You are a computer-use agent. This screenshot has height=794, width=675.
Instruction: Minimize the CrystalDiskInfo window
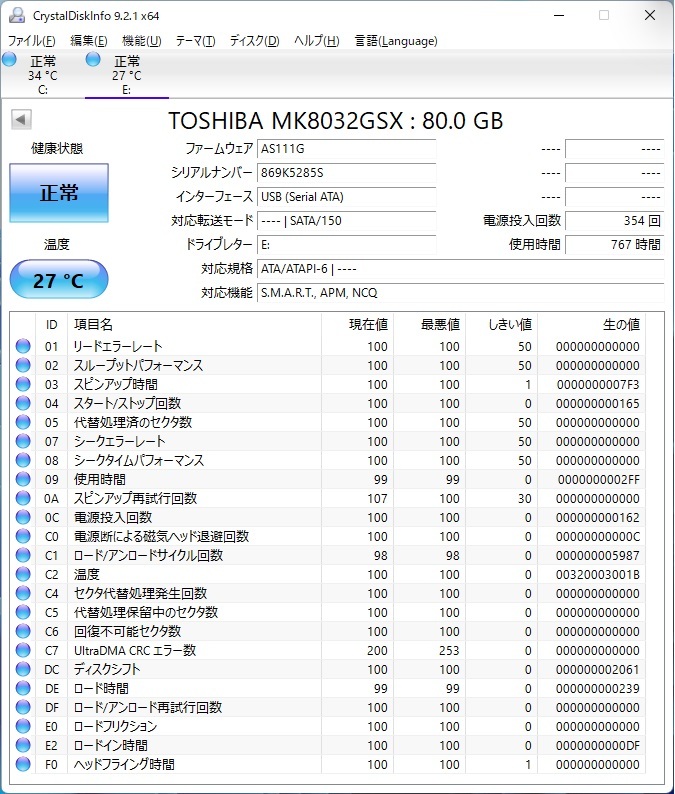point(559,15)
